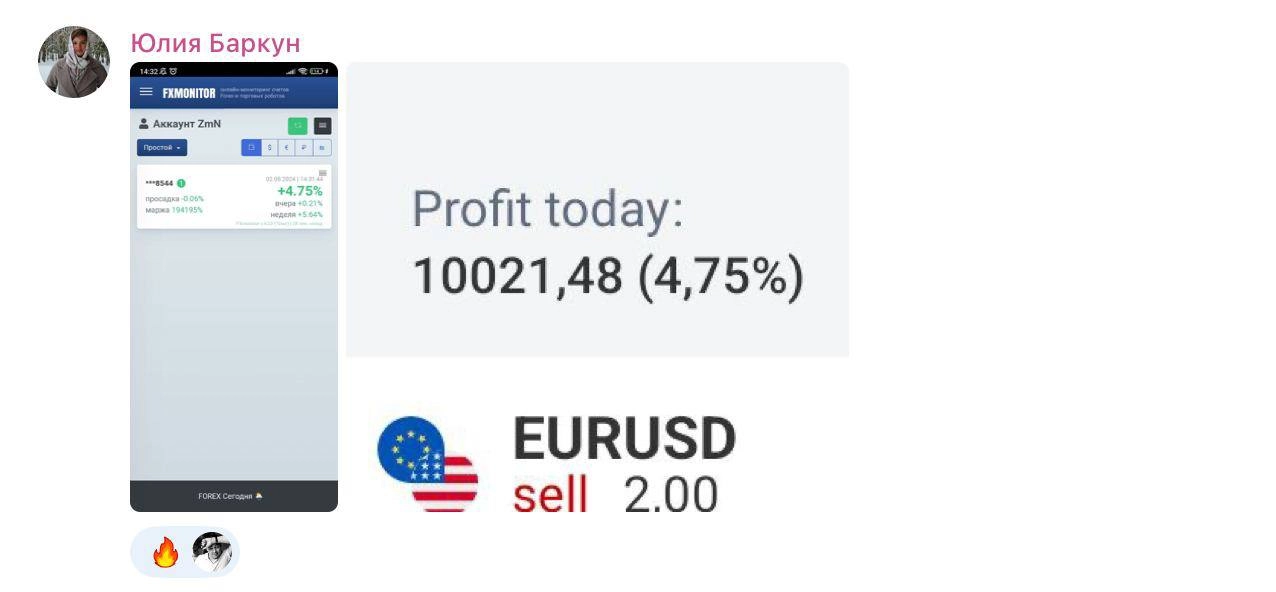Click the green refresh button
This screenshot has width=1276, height=592.
(x=297, y=126)
